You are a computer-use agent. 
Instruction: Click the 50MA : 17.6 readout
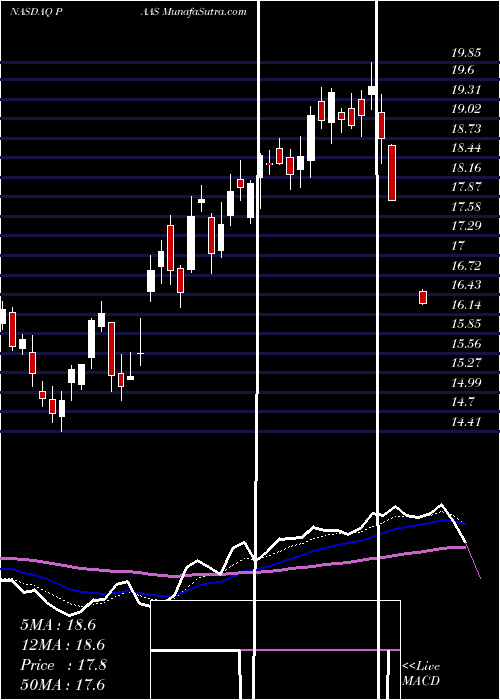pyautogui.click(x=62, y=684)
